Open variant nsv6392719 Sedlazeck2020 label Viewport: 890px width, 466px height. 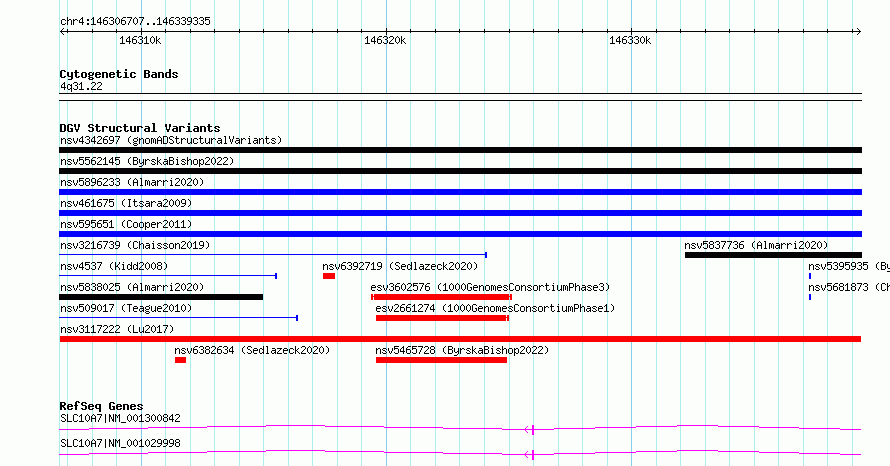(x=400, y=266)
